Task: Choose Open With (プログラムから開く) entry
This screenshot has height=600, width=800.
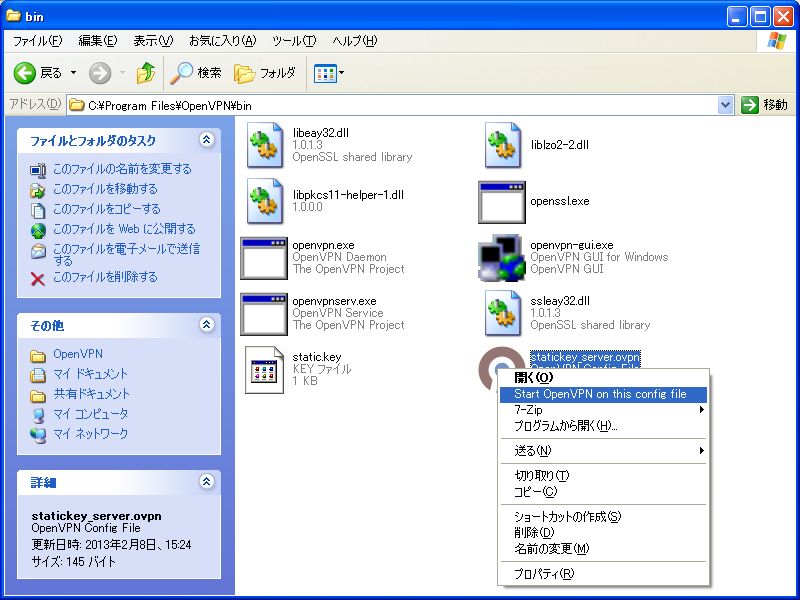Action: click(604, 426)
